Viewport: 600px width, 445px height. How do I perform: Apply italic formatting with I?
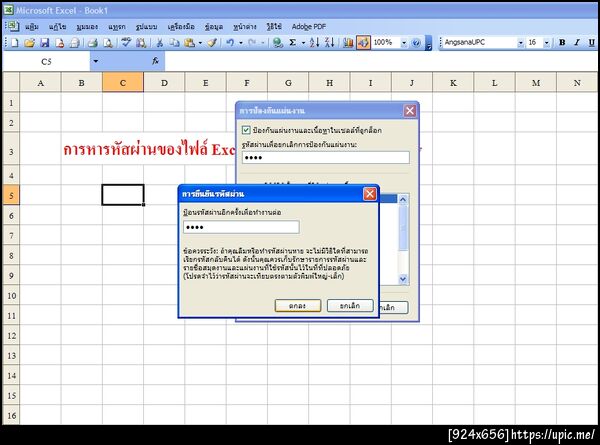tap(577, 42)
